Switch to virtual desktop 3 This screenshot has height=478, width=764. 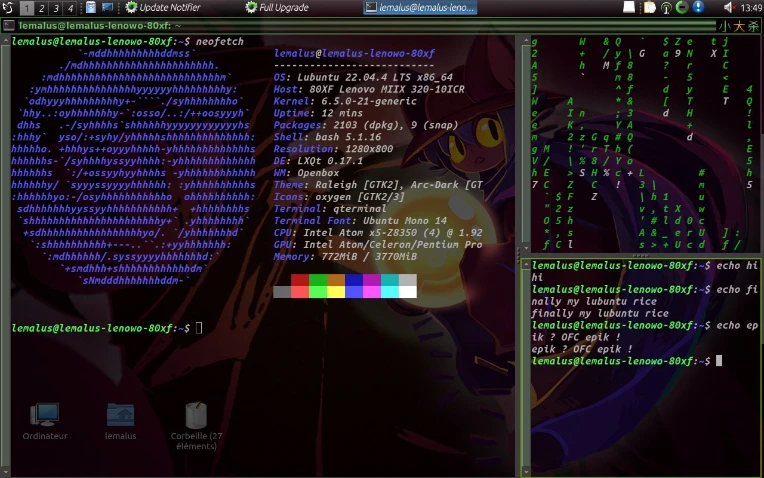pos(56,8)
